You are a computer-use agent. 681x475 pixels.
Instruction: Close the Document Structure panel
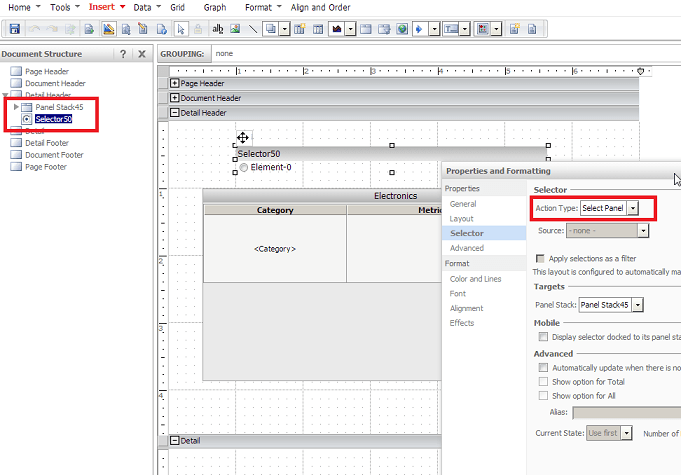tap(142, 54)
